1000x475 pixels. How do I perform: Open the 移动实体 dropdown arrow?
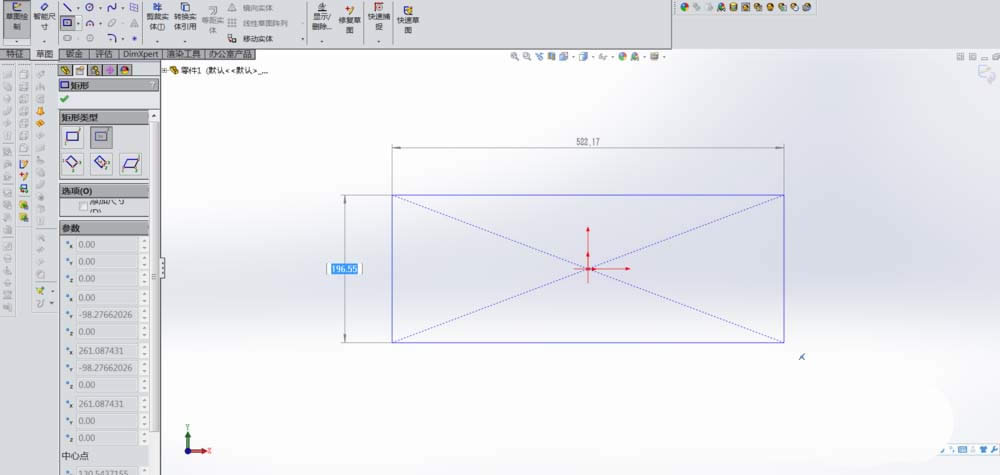click(302, 39)
